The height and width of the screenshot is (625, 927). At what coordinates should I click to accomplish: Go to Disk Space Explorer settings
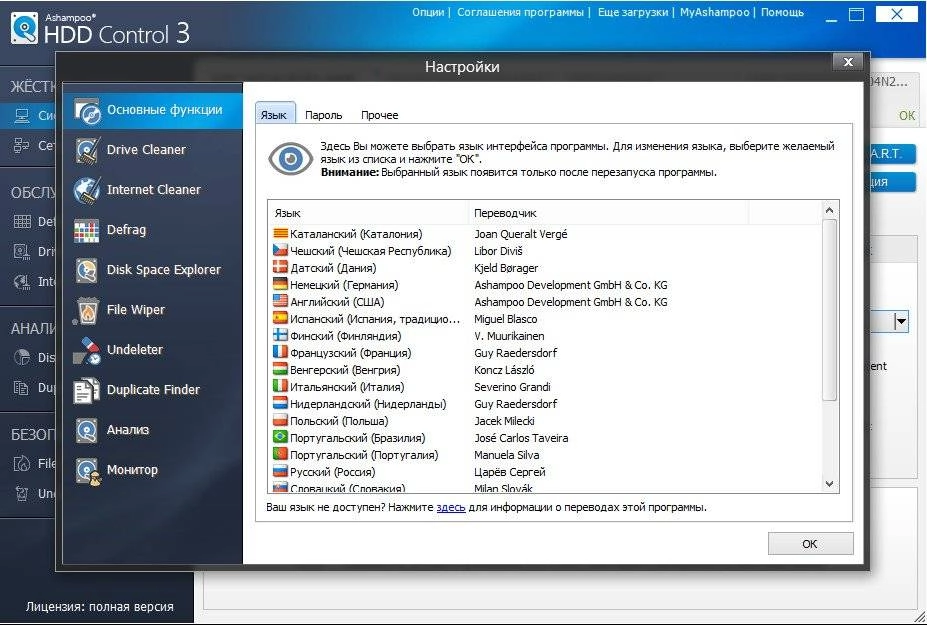[x=153, y=270]
